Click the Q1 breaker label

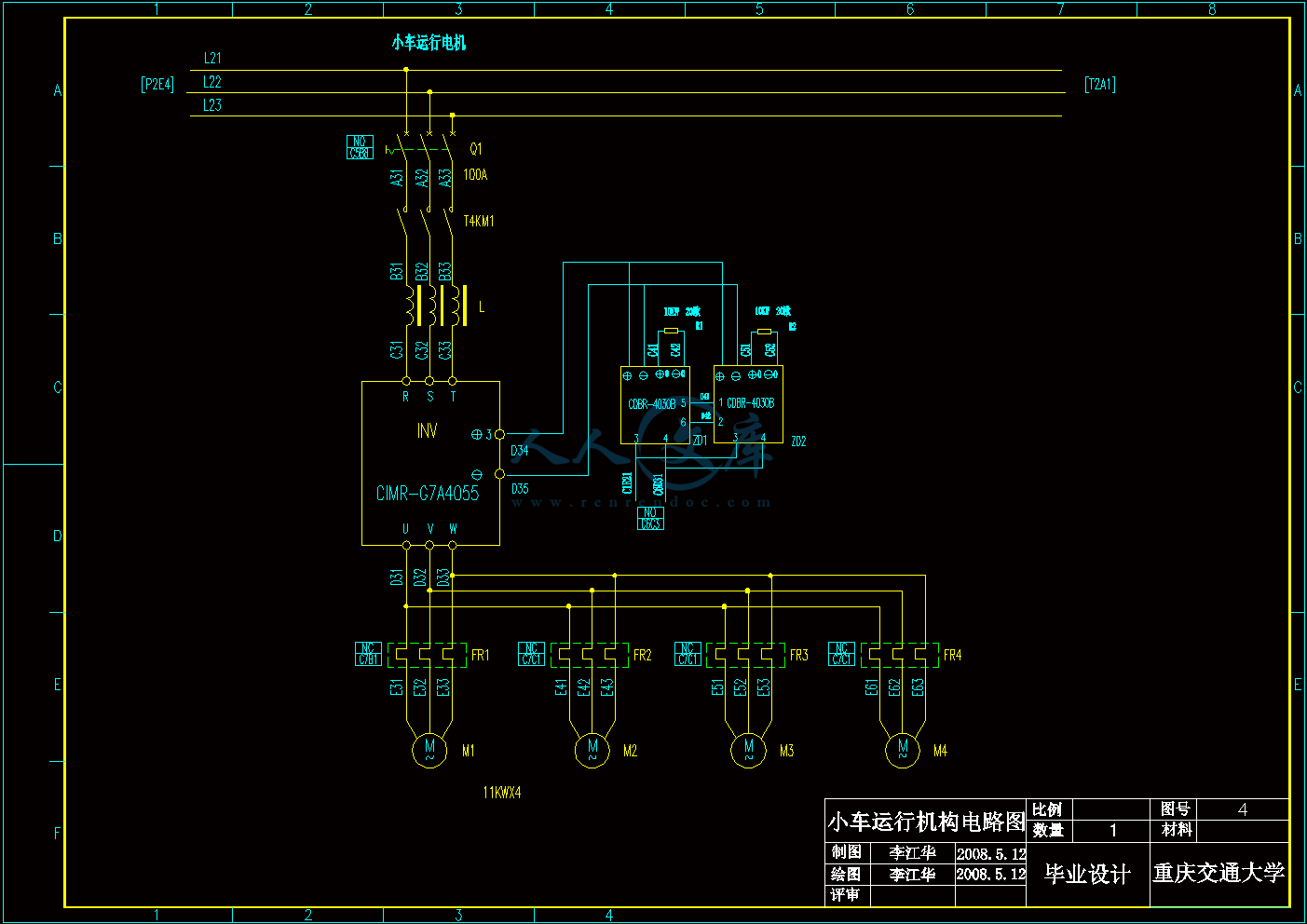(476, 149)
